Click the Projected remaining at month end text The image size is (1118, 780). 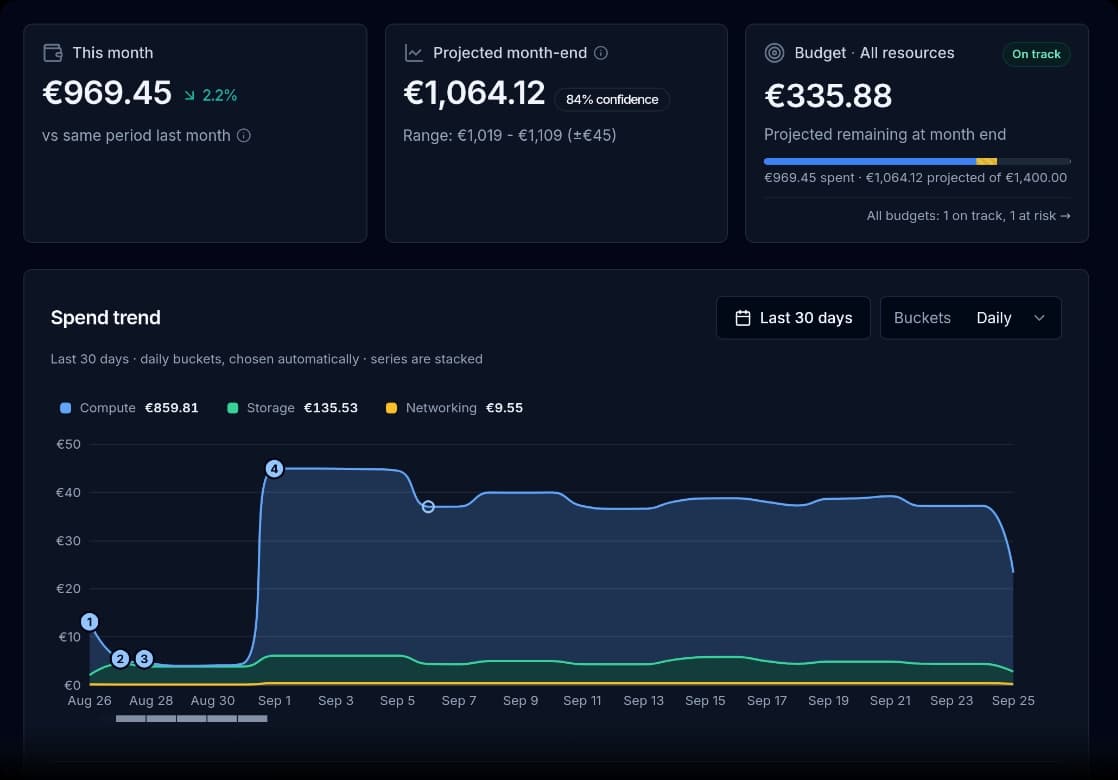(x=885, y=135)
